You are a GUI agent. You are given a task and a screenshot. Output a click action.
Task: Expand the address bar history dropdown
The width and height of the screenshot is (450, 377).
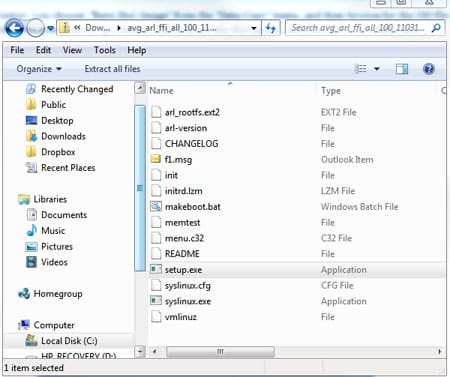254,28
